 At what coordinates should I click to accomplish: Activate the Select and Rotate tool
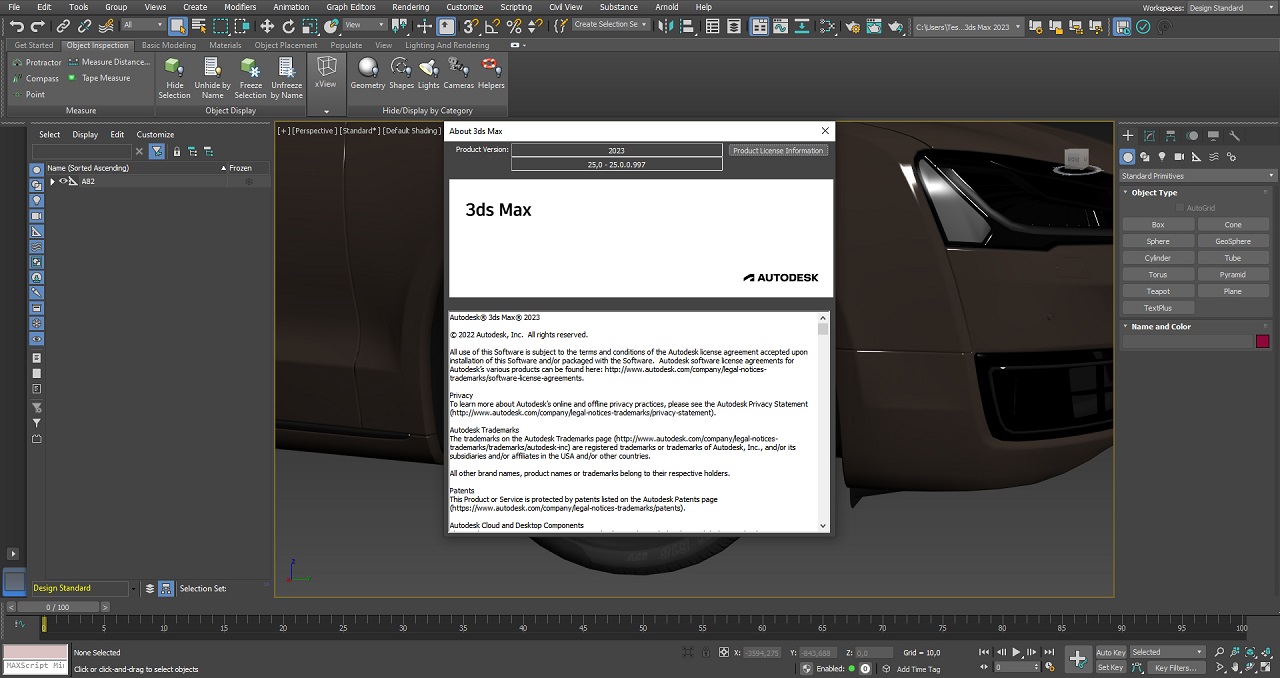(x=289, y=27)
